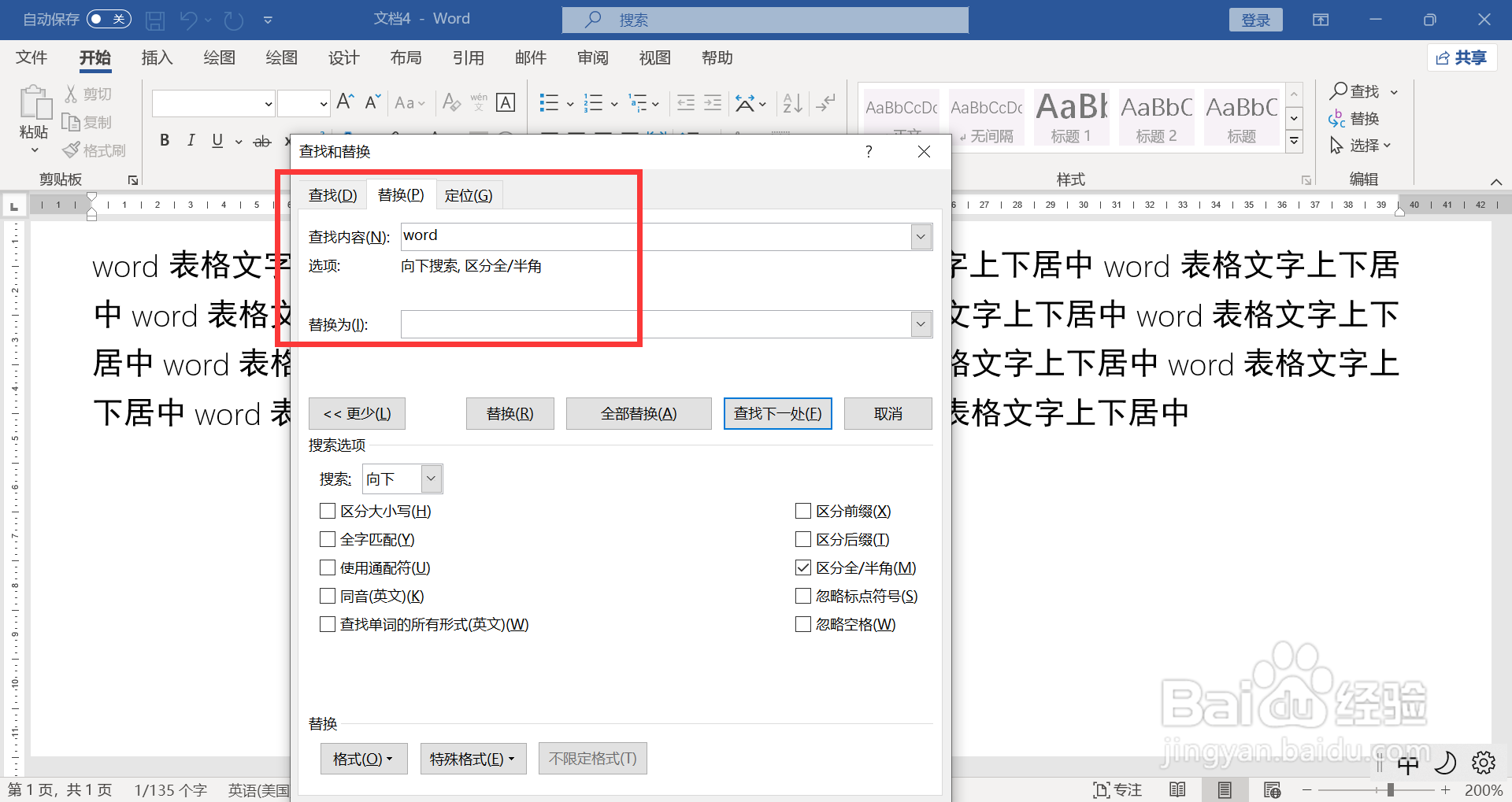The width and height of the screenshot is (1512, 802).
Task: Expand the styles gallery more arrow
Action: (1294, 142)
